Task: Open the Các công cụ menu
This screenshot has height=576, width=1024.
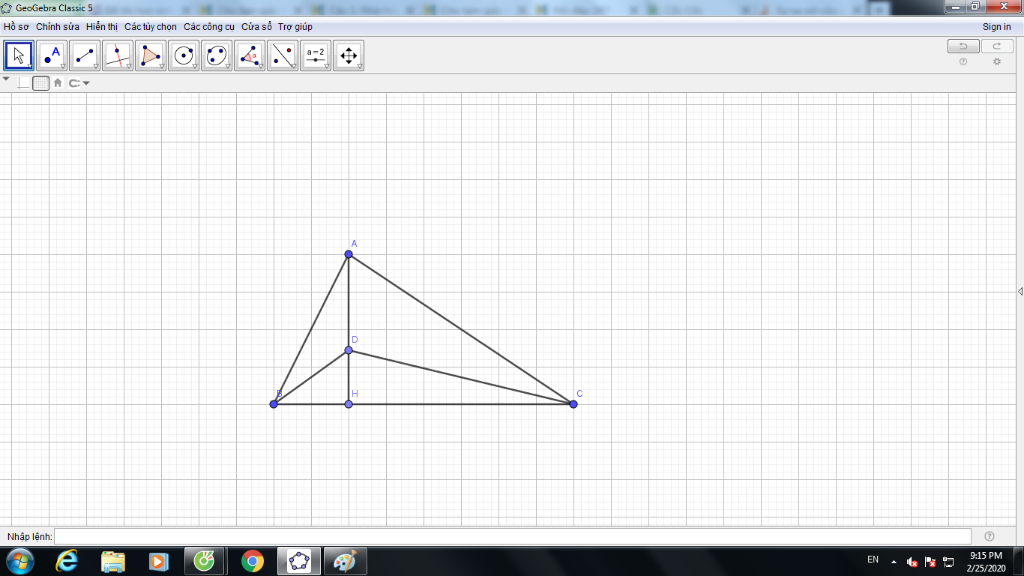Action: (208, 27)
